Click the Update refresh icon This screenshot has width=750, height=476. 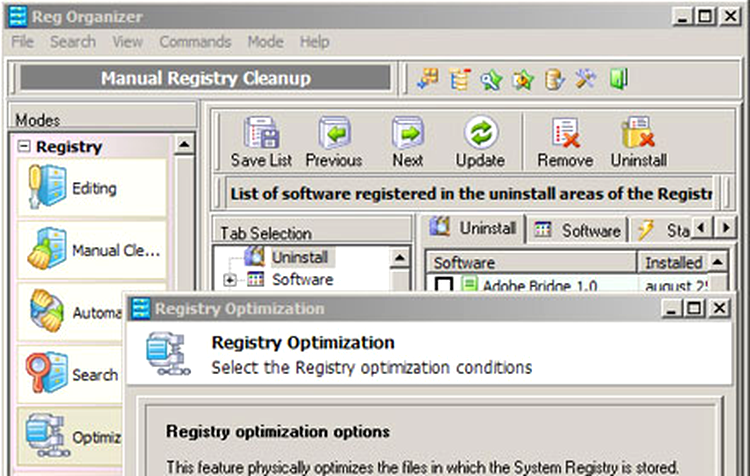click(480, 134)
